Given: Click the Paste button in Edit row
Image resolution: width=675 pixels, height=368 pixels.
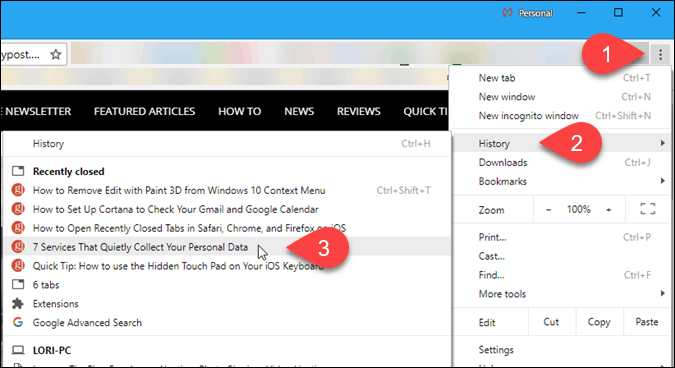Looking at the screenshot, I should point(647,322).
